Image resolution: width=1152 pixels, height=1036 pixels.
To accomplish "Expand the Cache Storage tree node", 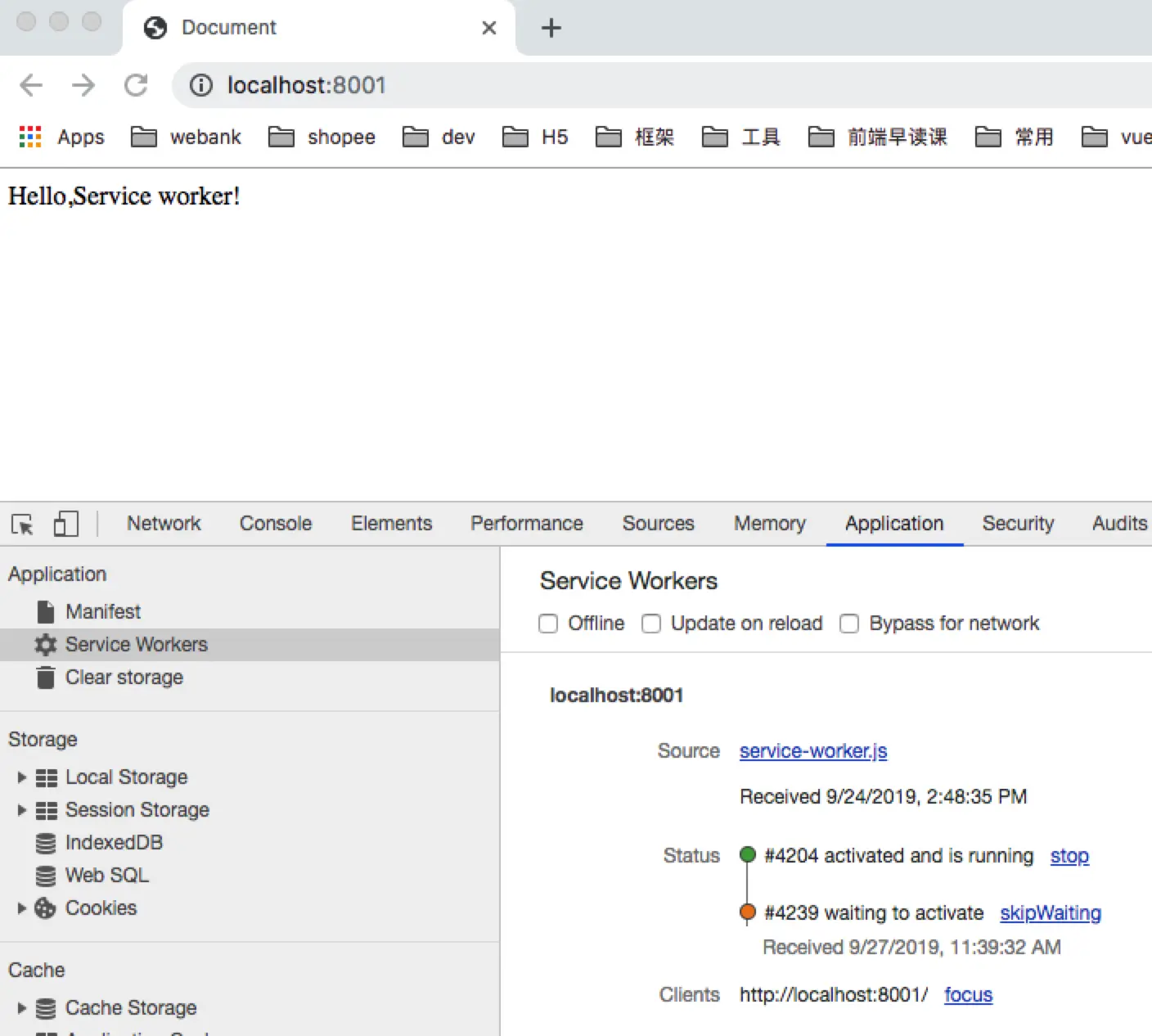I will coord(22,1008).
